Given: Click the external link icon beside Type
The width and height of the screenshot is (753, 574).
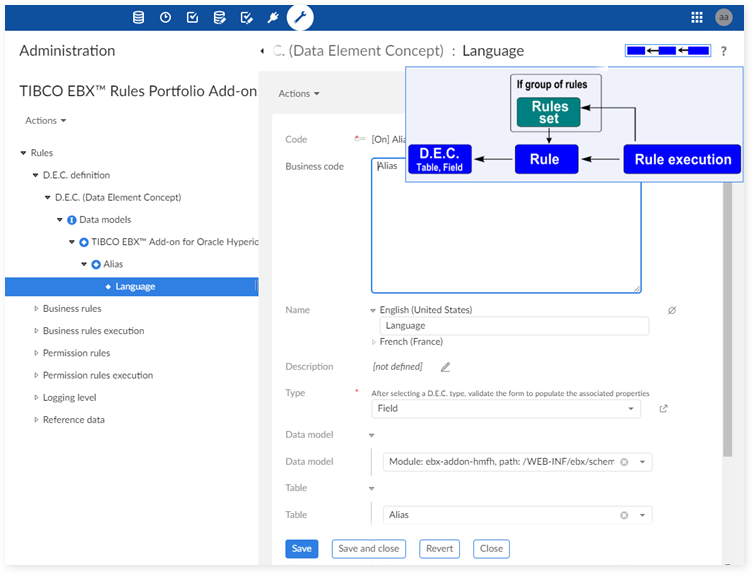Looking at the screenshot, I should (x=663, y=409).
